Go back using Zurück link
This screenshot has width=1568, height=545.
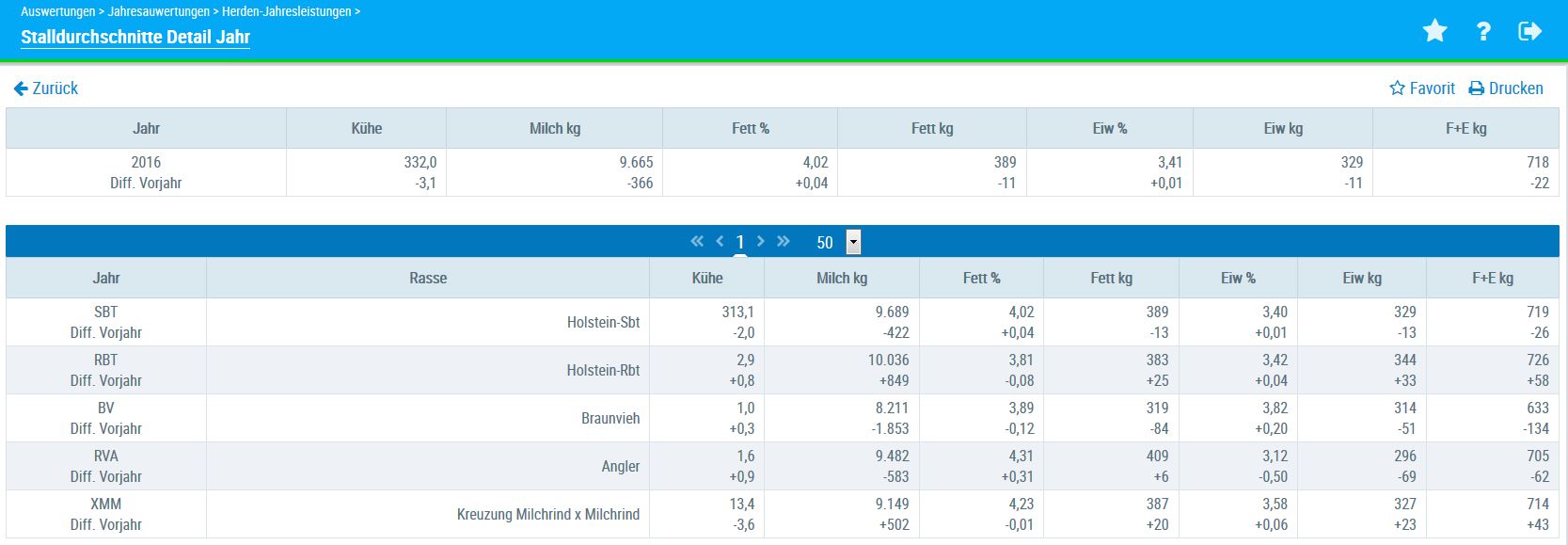46,88
